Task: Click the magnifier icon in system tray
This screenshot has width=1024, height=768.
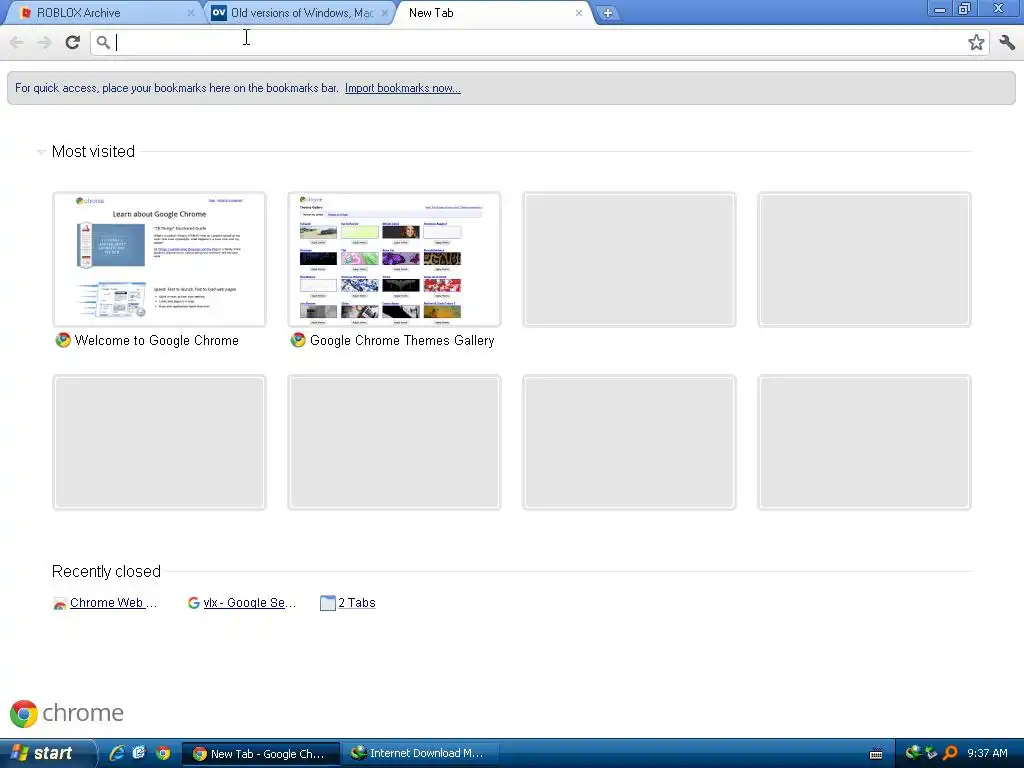Action: click(950, 753)
